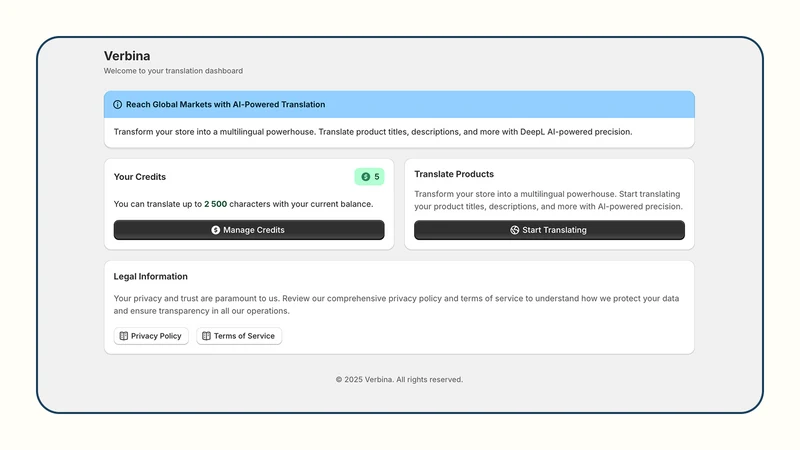Click the 2025 Verbina copyright footer text
Screen dimensions: 800x450
(399, 380)
